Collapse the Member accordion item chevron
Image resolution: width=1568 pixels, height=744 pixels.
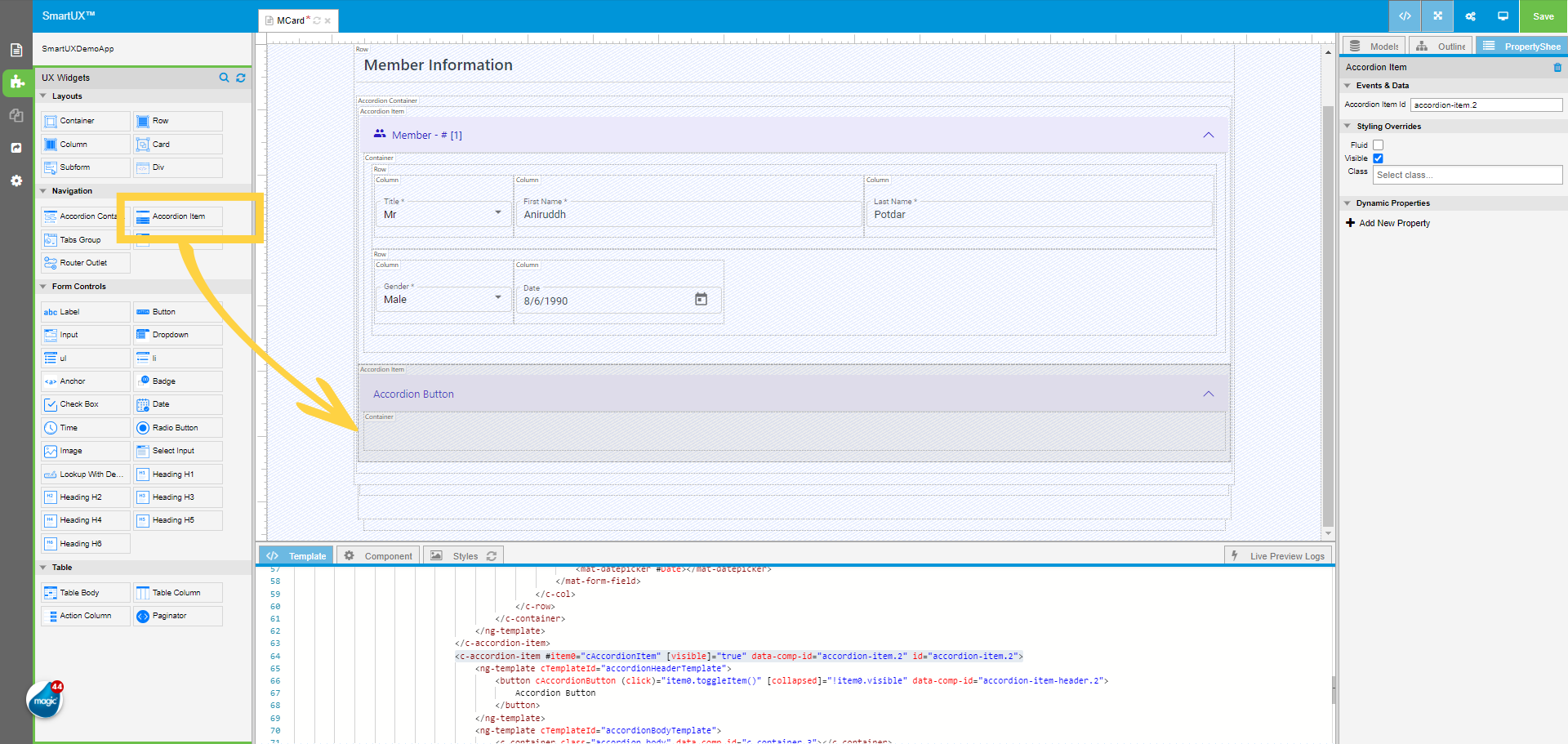click(1208, 136)
